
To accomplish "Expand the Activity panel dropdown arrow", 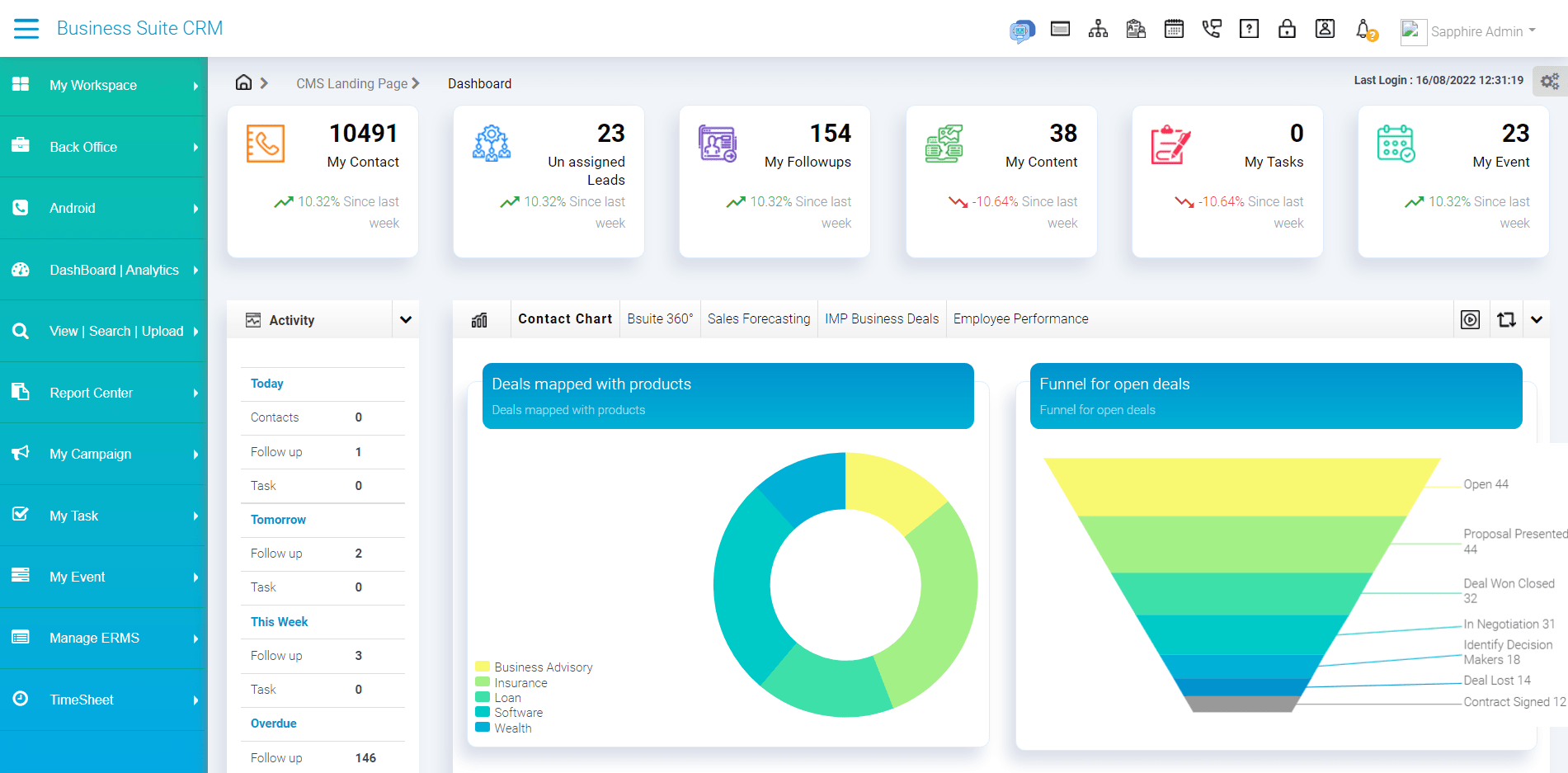I will click(406, 320).
